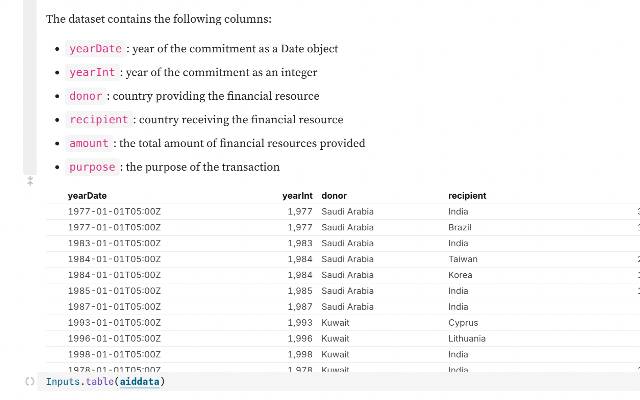The image size is (640, 400).
Task: Click the 1996-01-01 date cell
Action: [114, 339]
